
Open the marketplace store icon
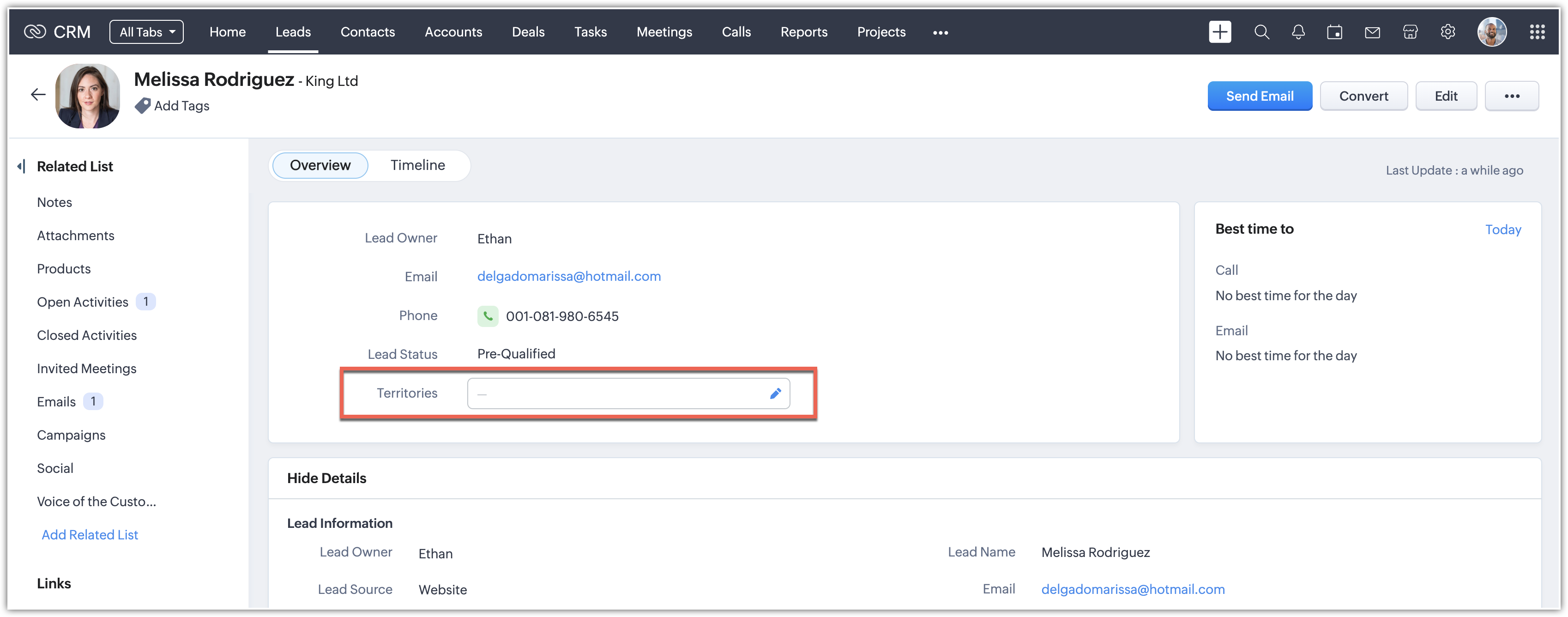click(x=1410, y=32)
